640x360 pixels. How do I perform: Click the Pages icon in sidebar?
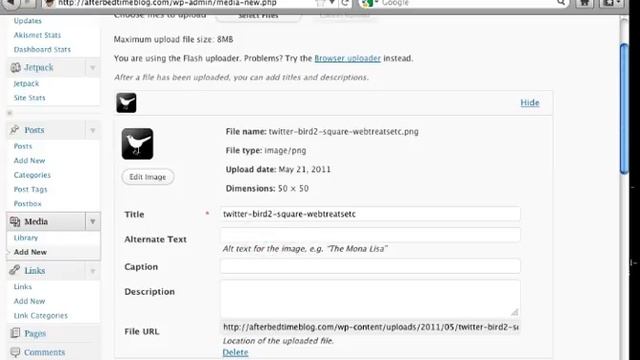tap(15, 333)
